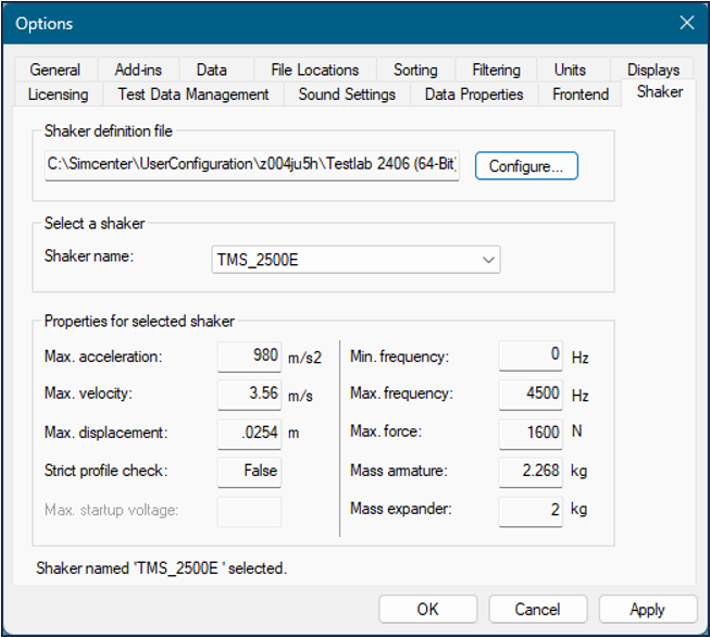Viewport: 710px width, 637px height.
Task: Close the Options dialog window
Action: [x=686, y=23]
